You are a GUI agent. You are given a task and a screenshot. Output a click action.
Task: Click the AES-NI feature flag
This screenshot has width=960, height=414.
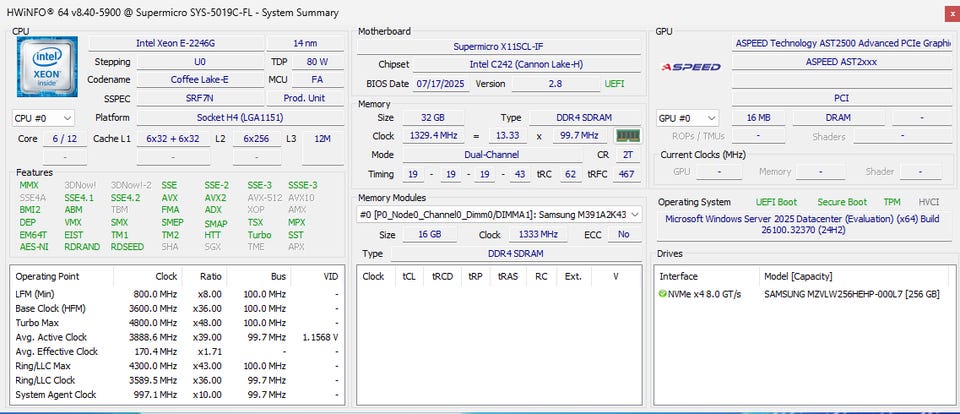(x=33, y=247)
